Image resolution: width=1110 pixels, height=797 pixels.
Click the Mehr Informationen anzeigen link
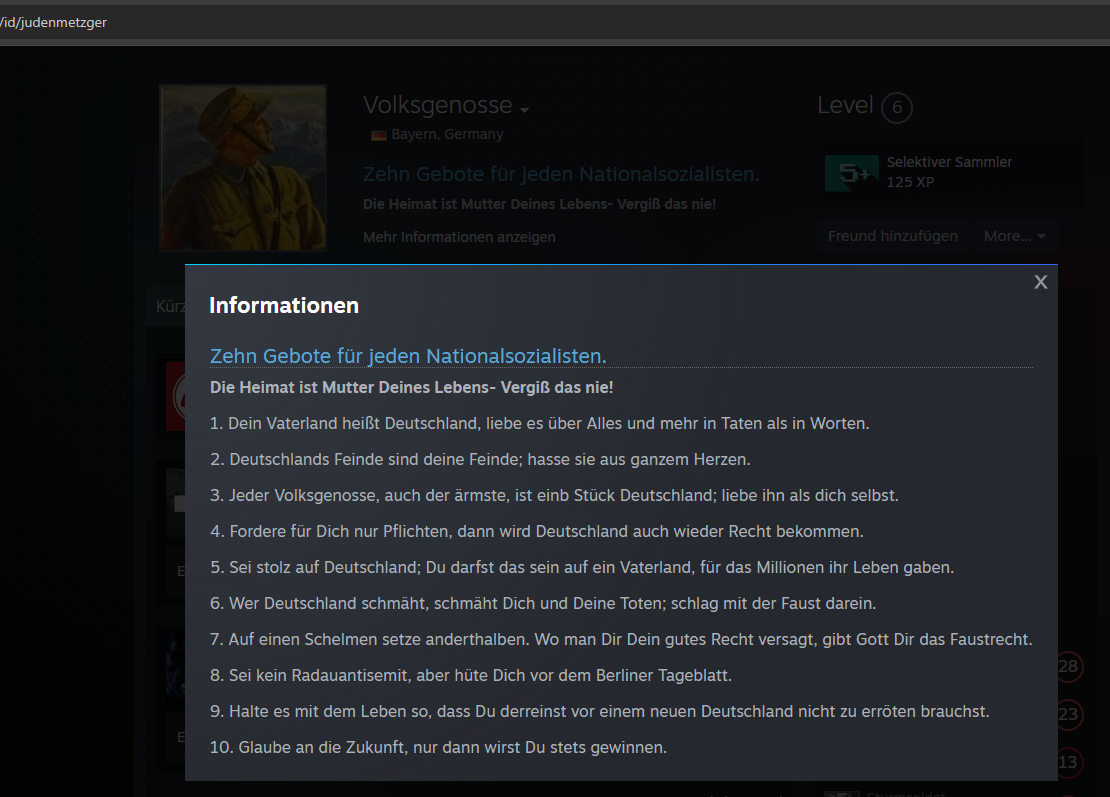[x=459, y=237]
